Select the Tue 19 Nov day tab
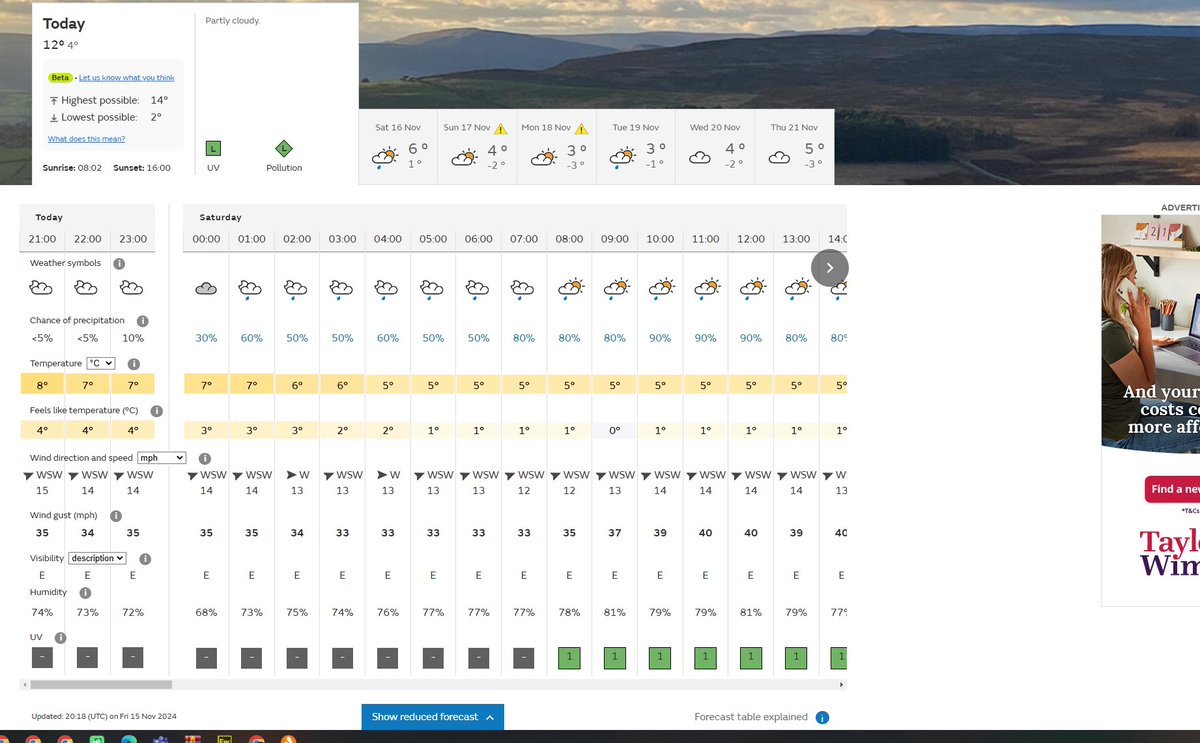The height and width of the screenshot is (743, 1200). (x=634, y=147)
